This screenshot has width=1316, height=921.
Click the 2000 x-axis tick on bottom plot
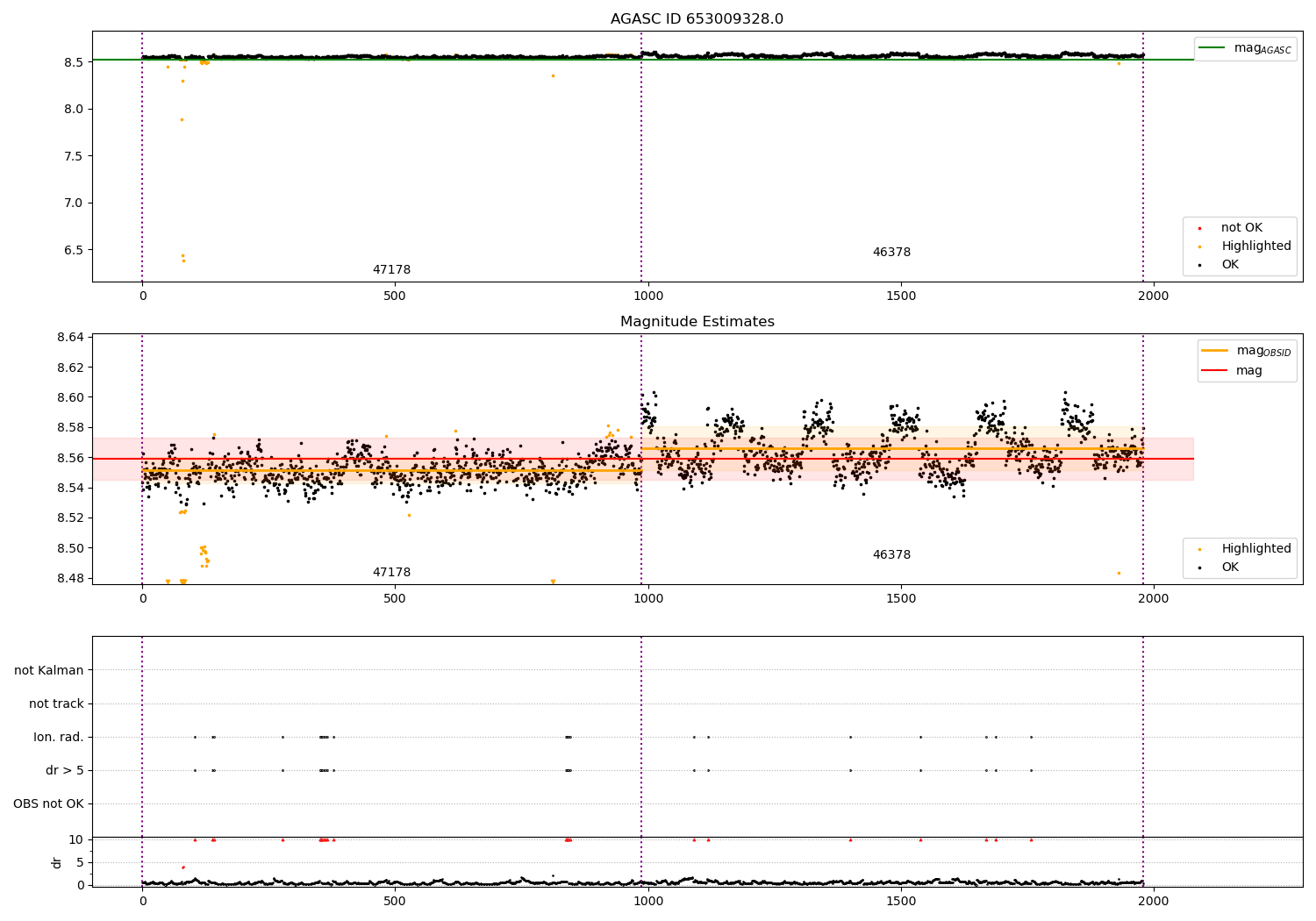click(1154, 901)
